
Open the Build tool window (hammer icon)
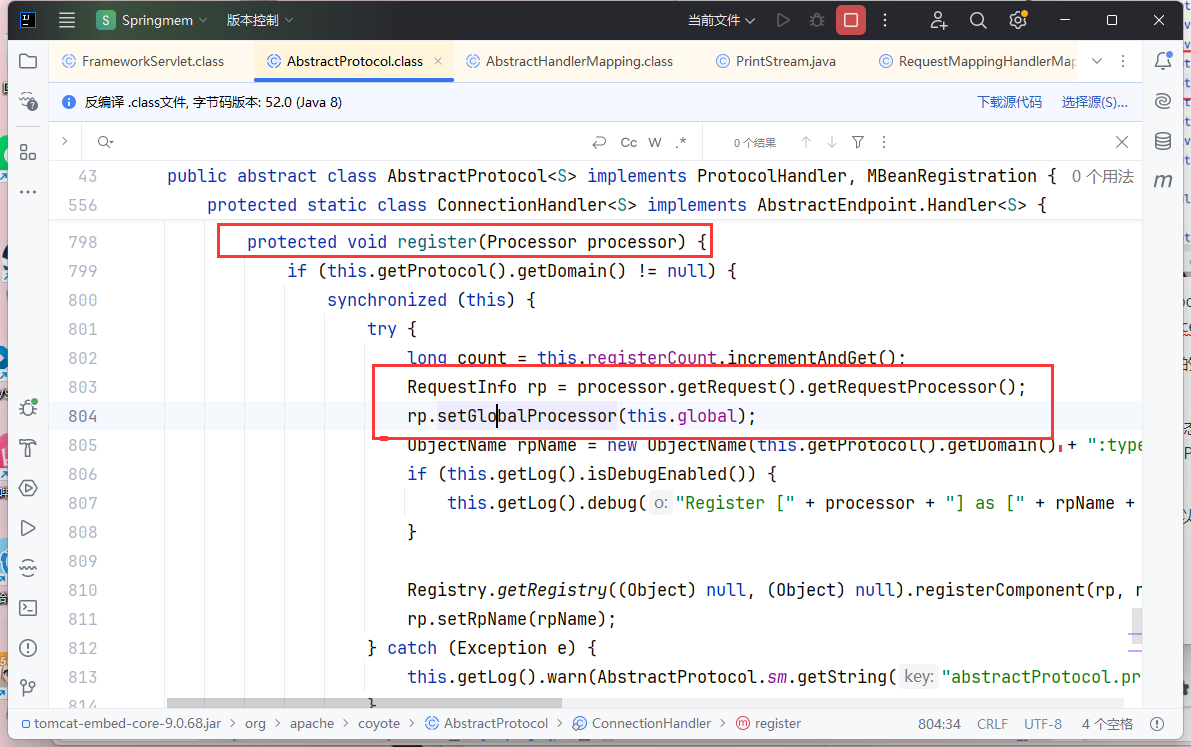coord(28,447)
